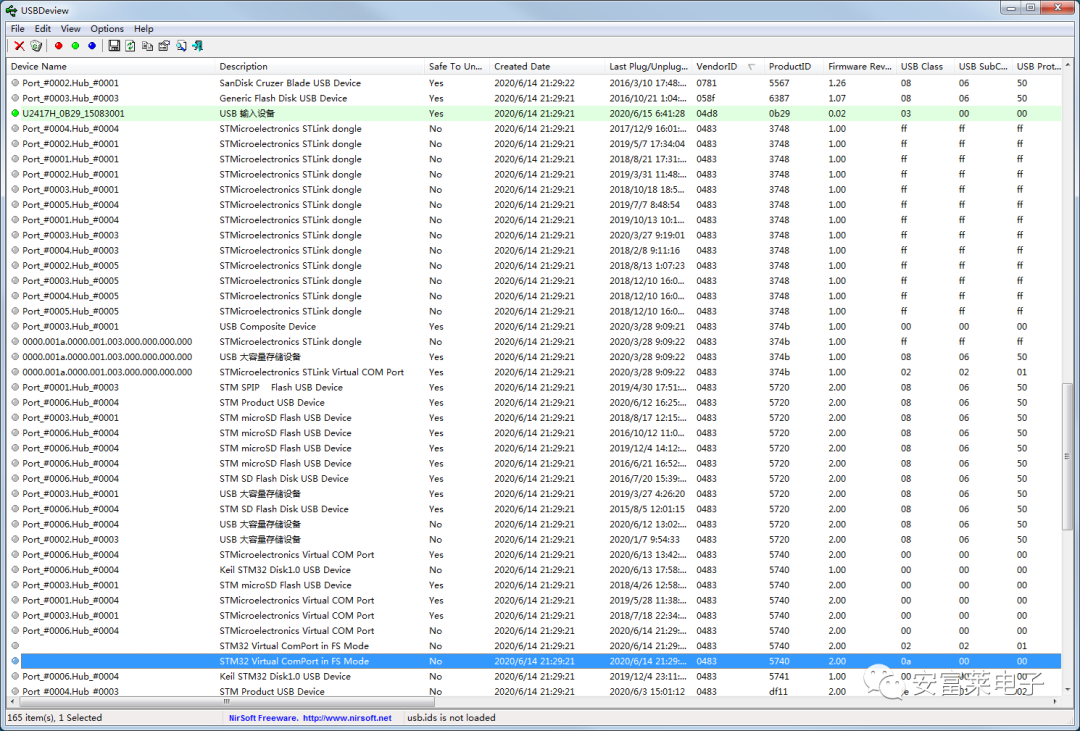Click the 2015/8/5 12:01:15 date cell
Image resolution: width=1080 pixels, height=731 pixels.
point(647,509)
